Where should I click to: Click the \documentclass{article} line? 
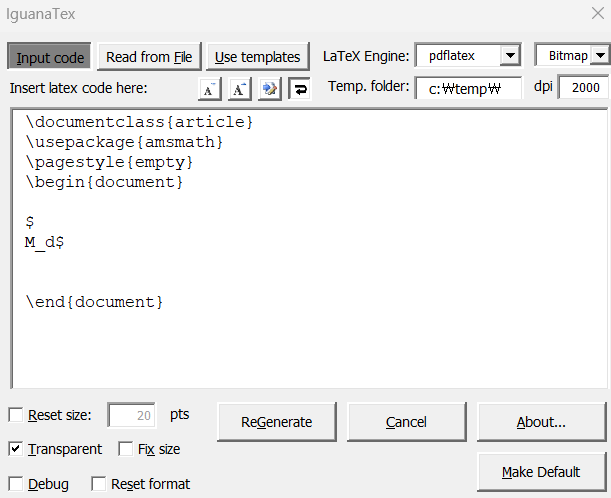point(139,122)
